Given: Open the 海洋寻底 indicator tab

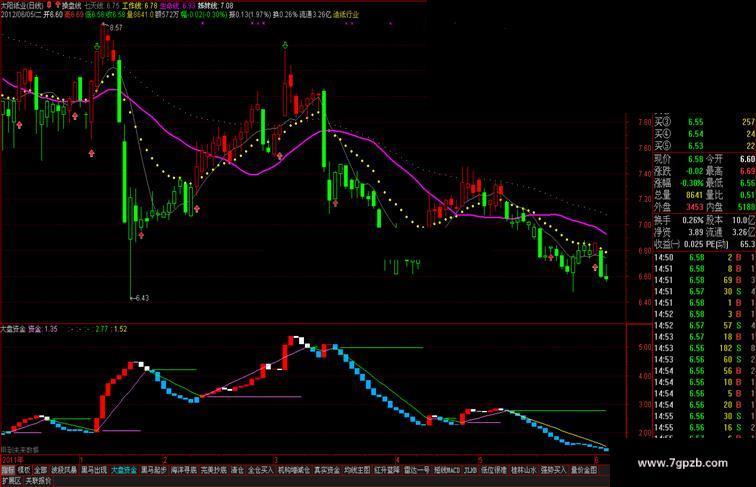Looking at the screenshot, I should tap(184, 470).
